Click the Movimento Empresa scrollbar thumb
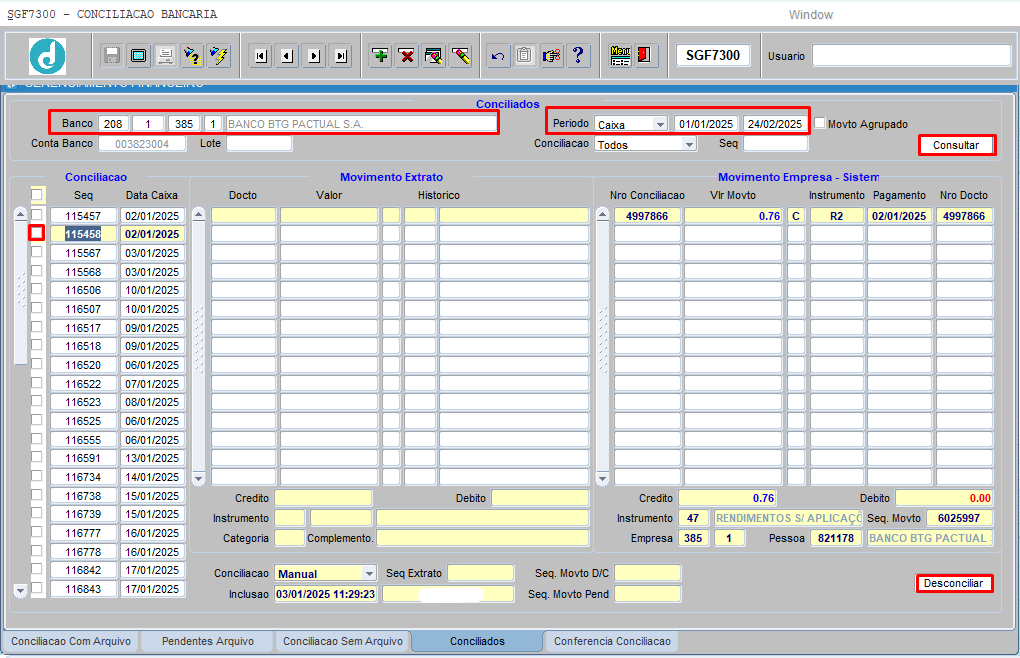Image resolution: width=1020 pixels, height=658 pixels. click(602, 346)
